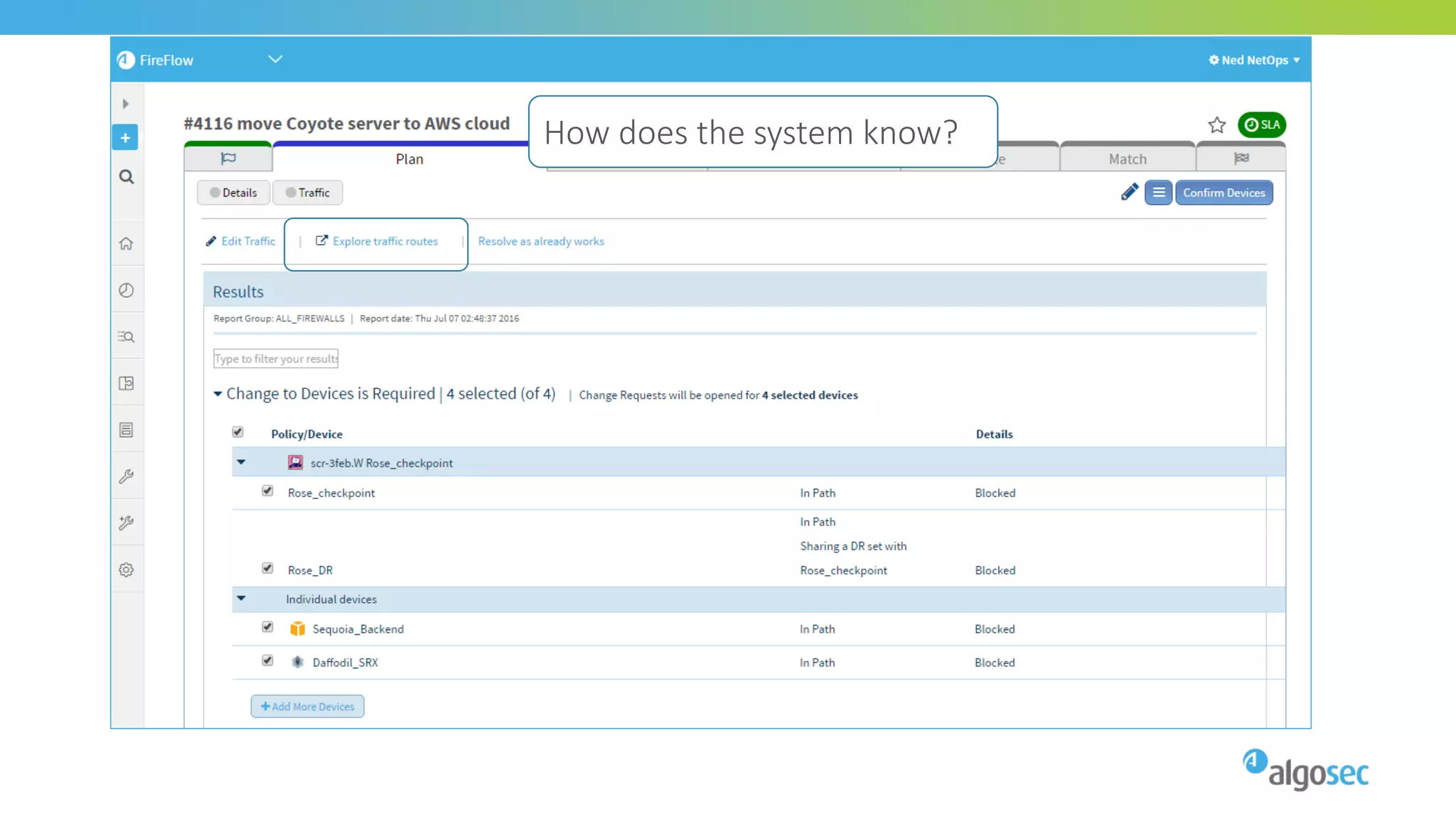Star this change request as favorite
Image resolution: width=1456 pixels, height=819 pixels.
[x=1217, y=125]
